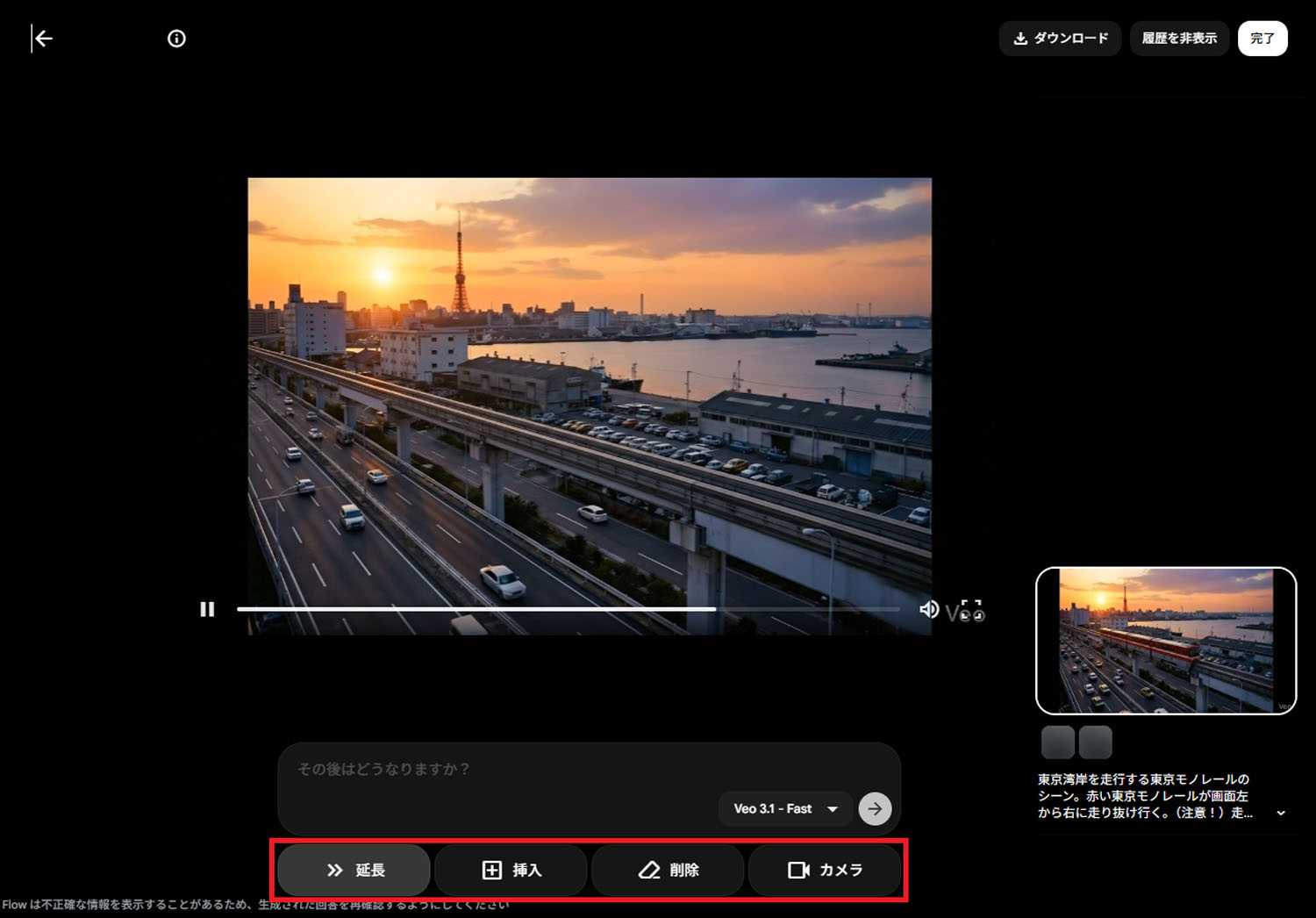Image resolution: width=1316 pixels, height=918 pixels.
Task: Select the 延長 (extend) tool
Action: pyautogui.click(x=354, y=870)
